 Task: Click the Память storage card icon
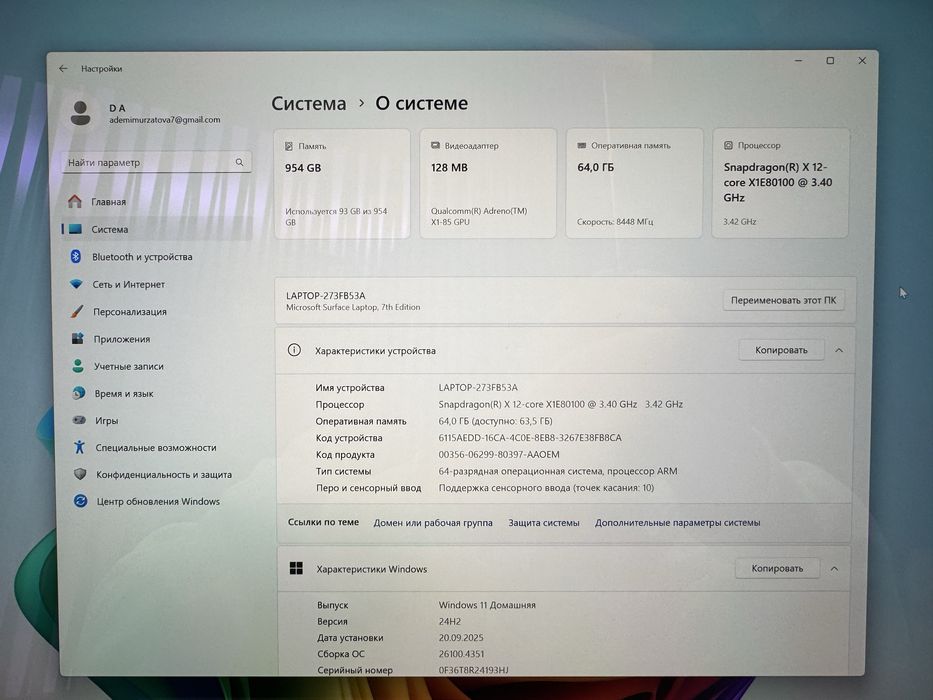click(x=289, y=146)
